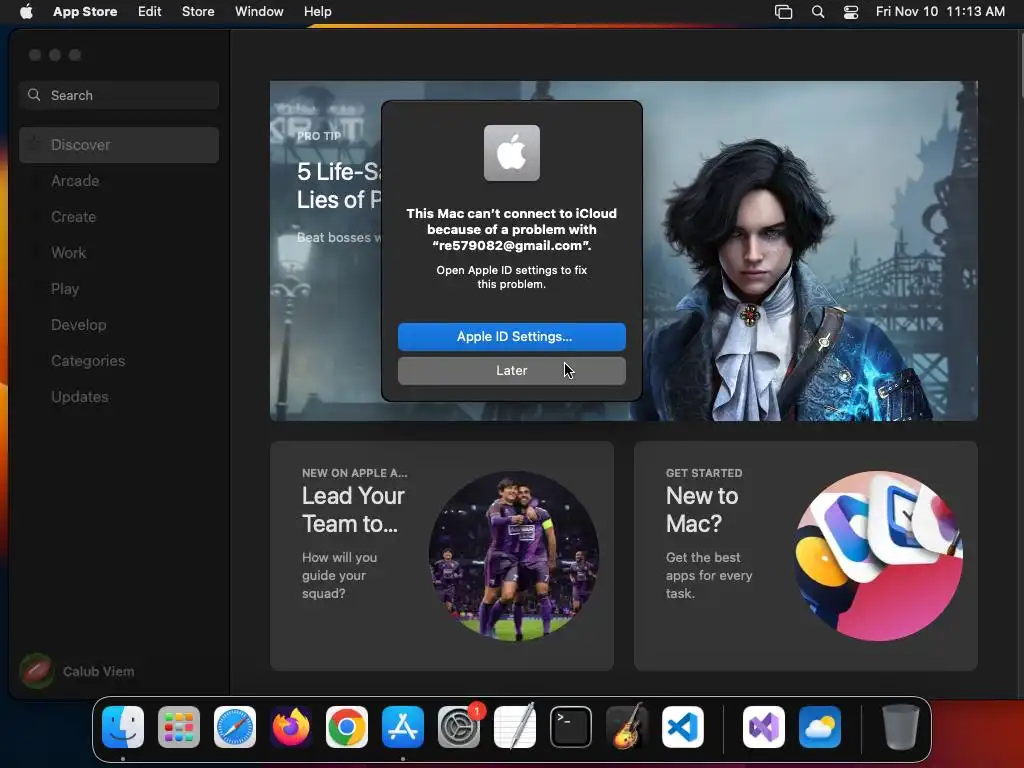Open the cloud weather app in Dock
This screenshot has height=768, width=1024.
click(820, 727)
